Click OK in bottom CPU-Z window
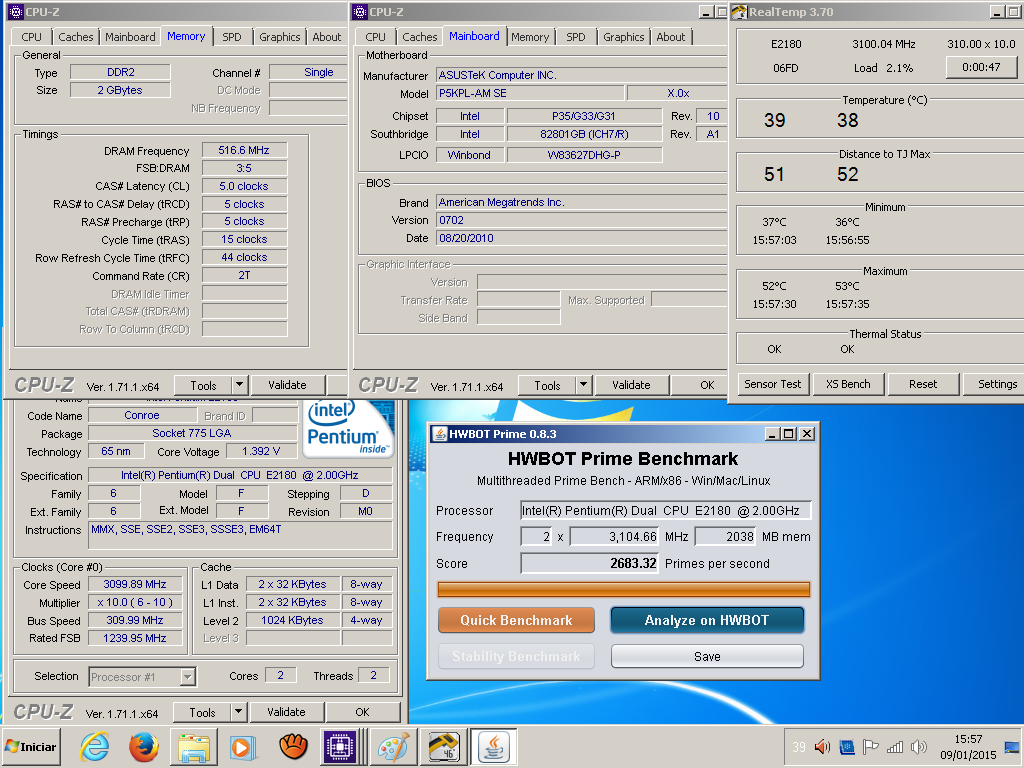 [362, 712]
